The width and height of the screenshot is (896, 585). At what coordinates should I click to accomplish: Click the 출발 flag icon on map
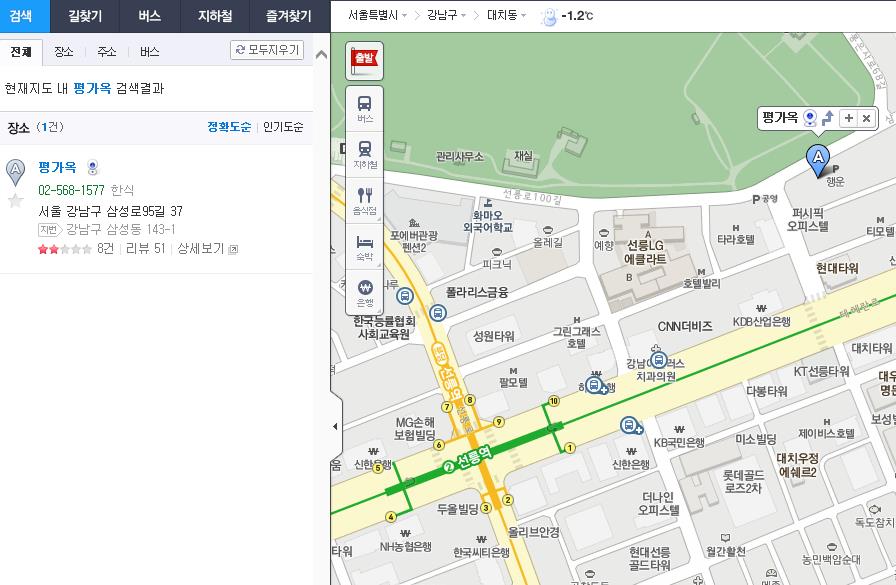364,61
